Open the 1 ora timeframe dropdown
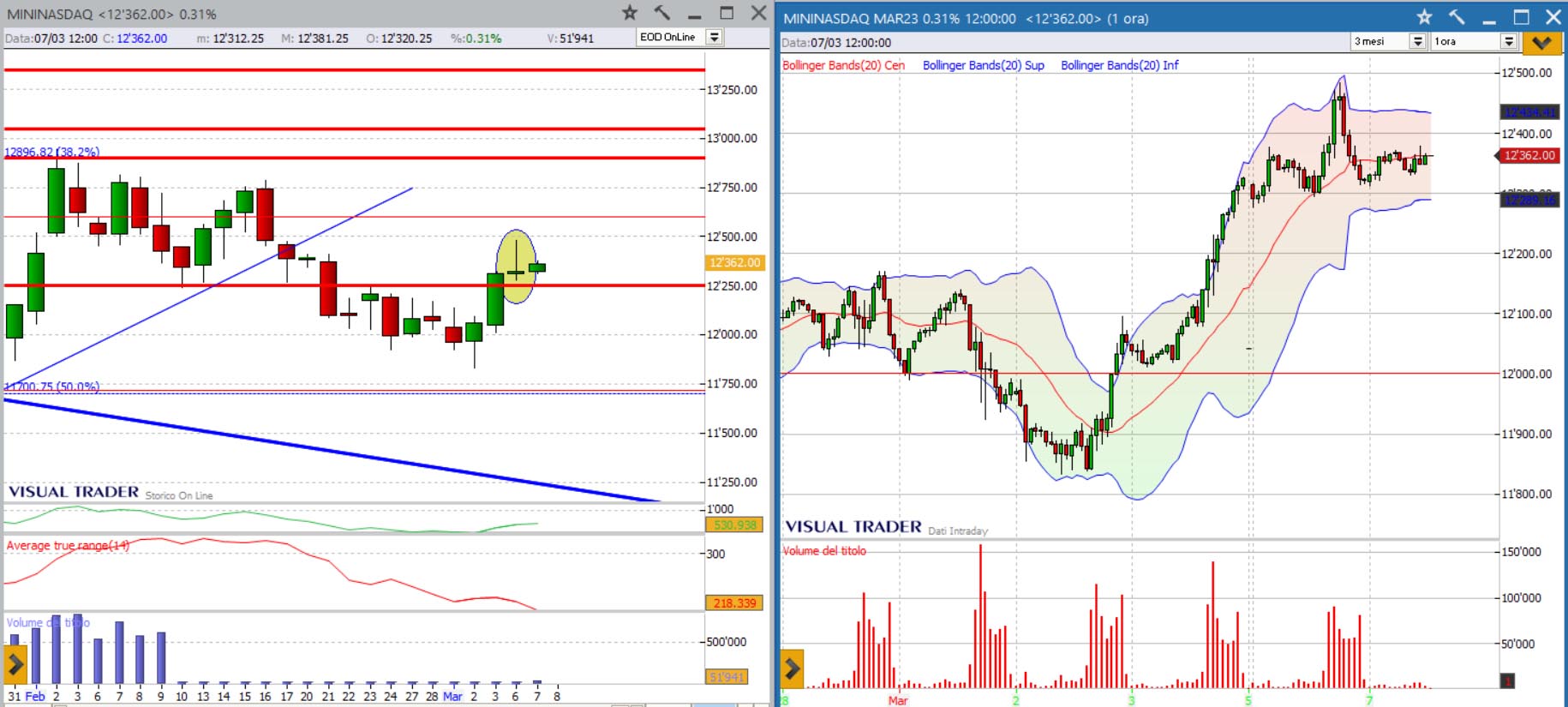This screenshot has width=1568, height=707. [x=1509, y=41]
